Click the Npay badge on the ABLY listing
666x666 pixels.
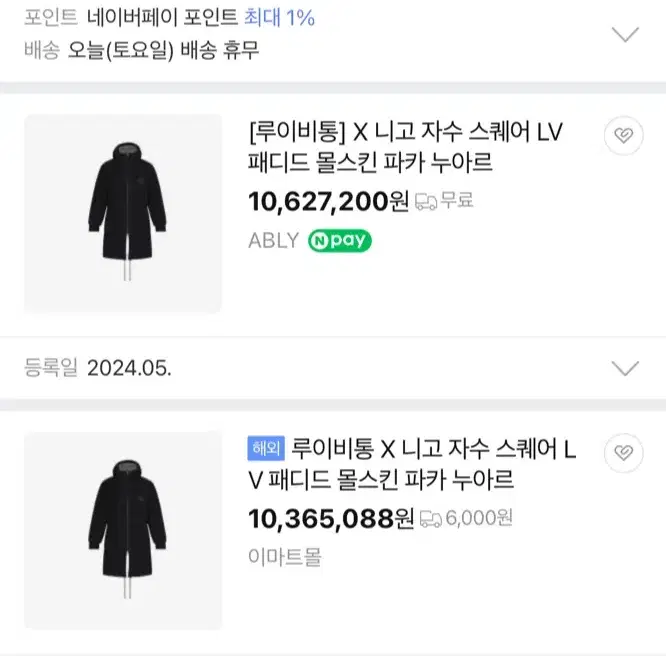[x=340, y=240]
